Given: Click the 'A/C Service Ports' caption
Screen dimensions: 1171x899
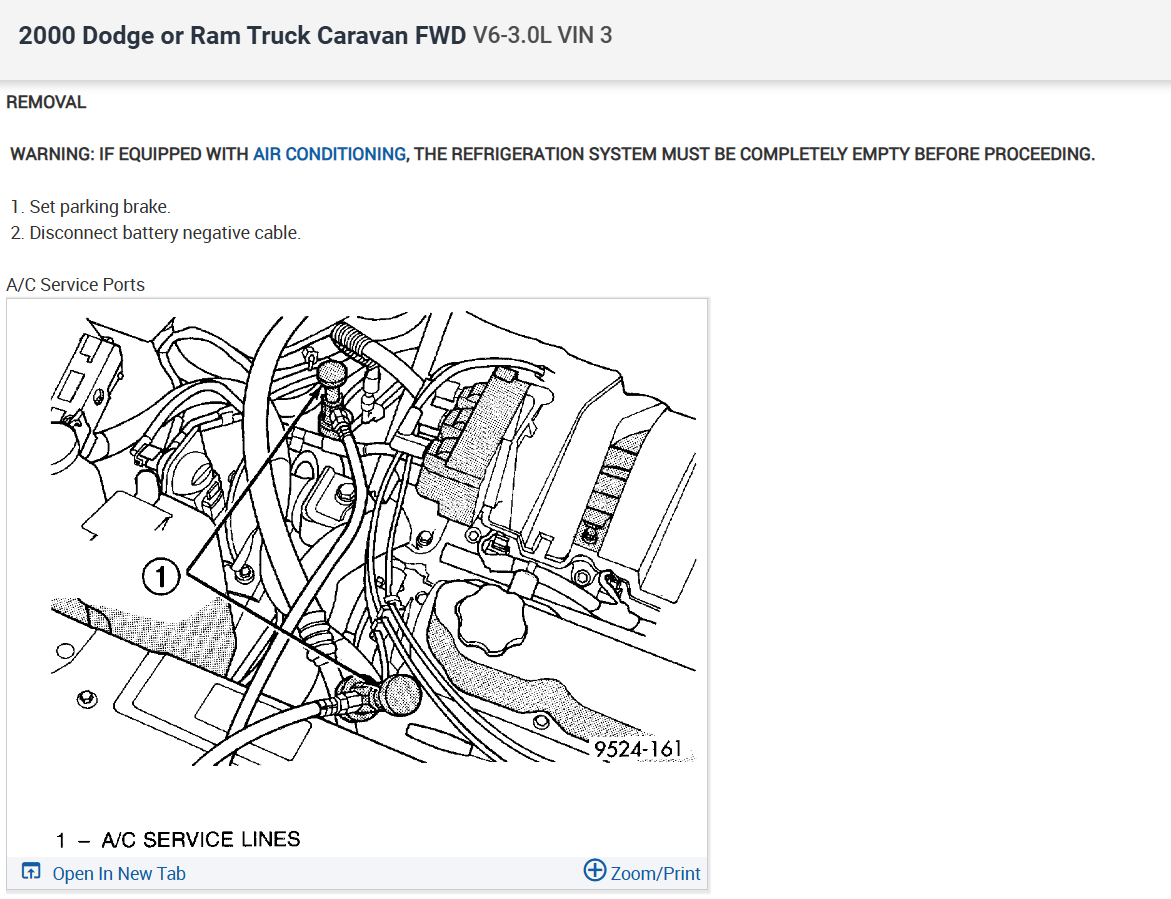Looking at the screenshot, I should coord(75,284).
